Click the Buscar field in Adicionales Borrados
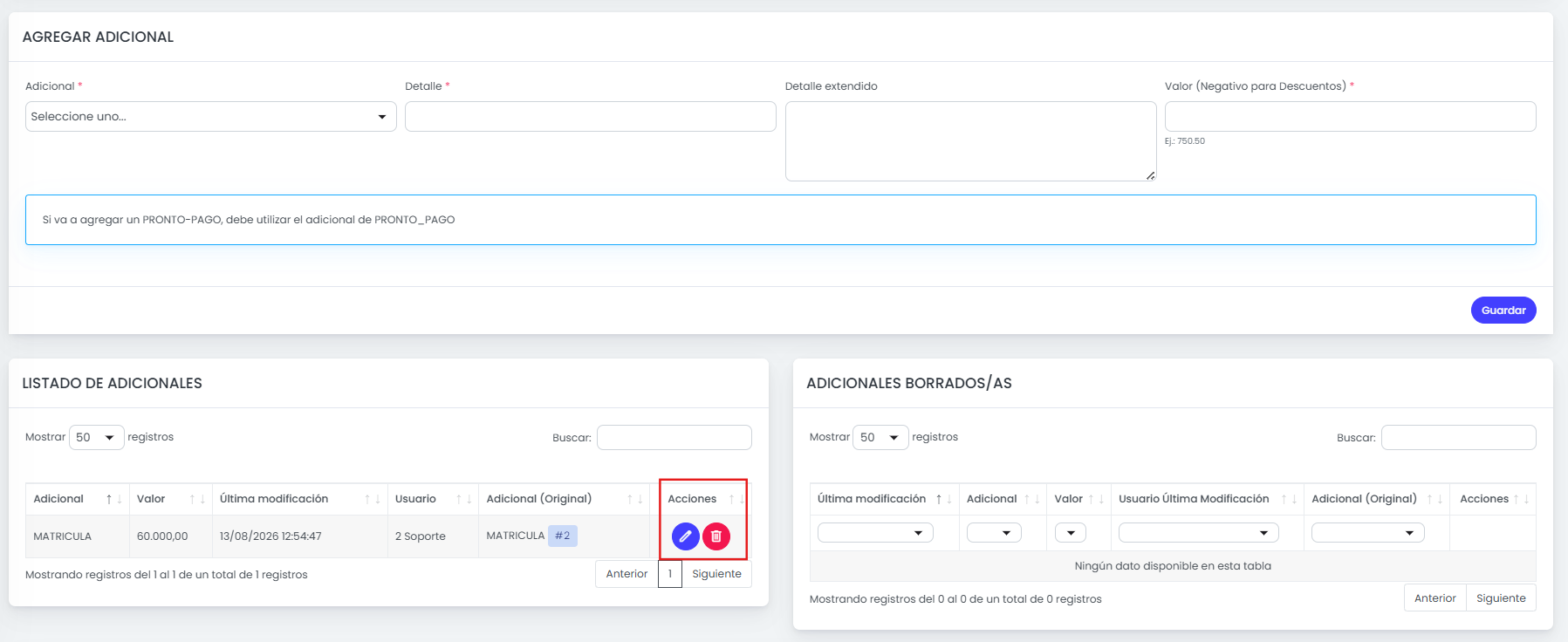Image resolution: width=1568 pixels, height=642 pixels. [1459, 438]
